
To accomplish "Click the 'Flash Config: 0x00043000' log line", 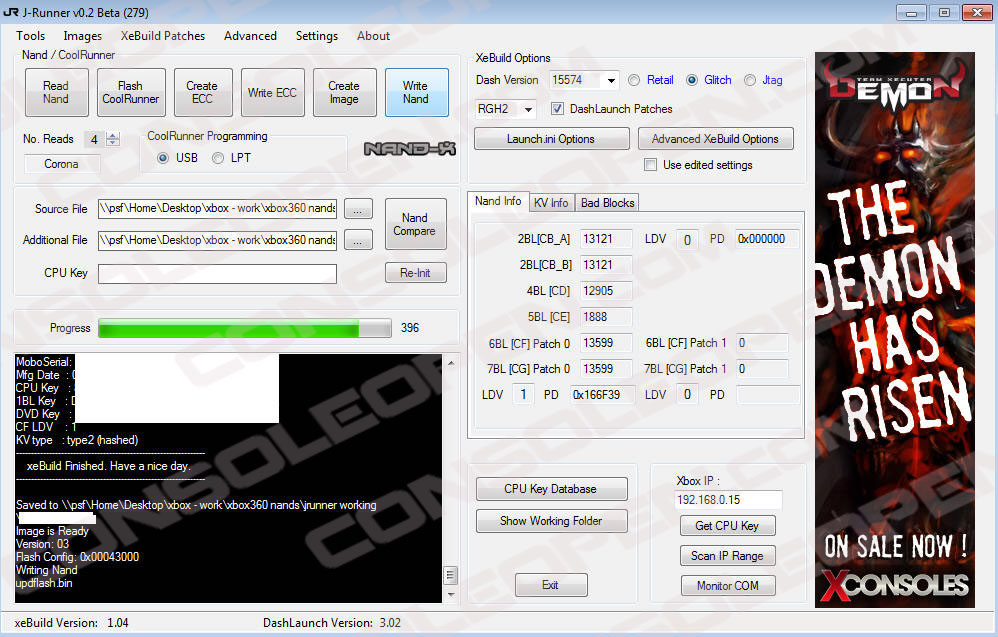I will [x=78, y=557].
